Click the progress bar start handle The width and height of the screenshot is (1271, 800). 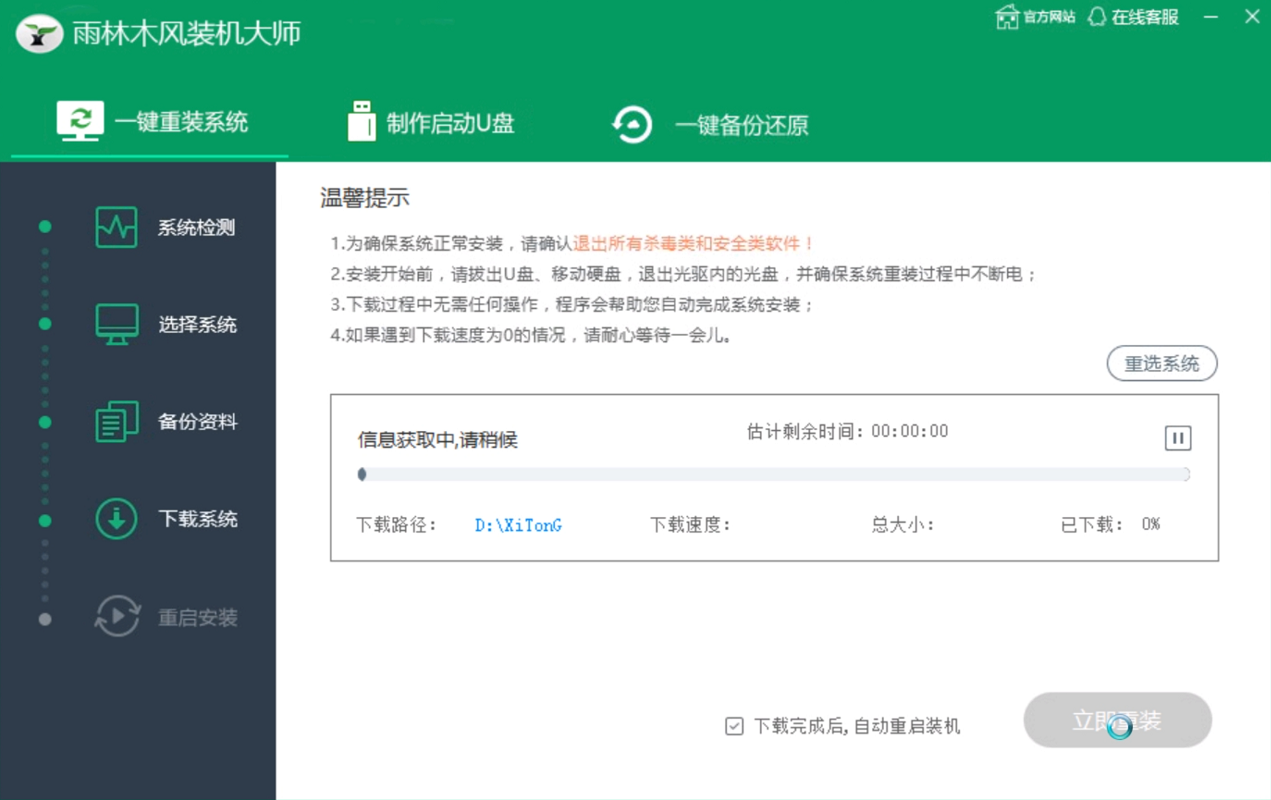(362, 474)
